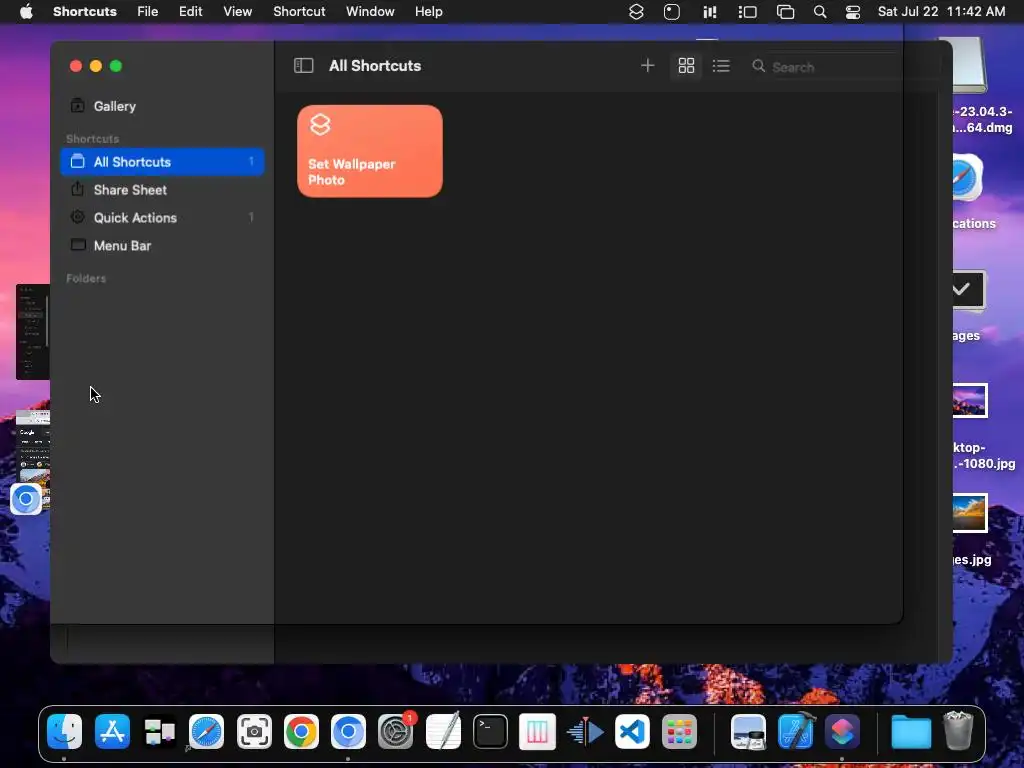
Task: Click the Shortcuts status icon in menu bar
Action: (636, 12)
